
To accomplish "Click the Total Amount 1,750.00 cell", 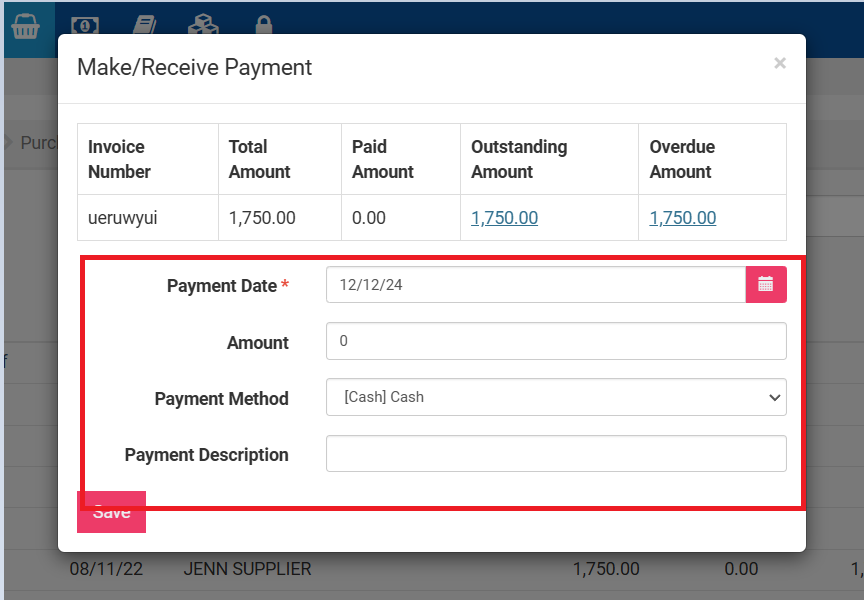I will click(x=280, y=218).
